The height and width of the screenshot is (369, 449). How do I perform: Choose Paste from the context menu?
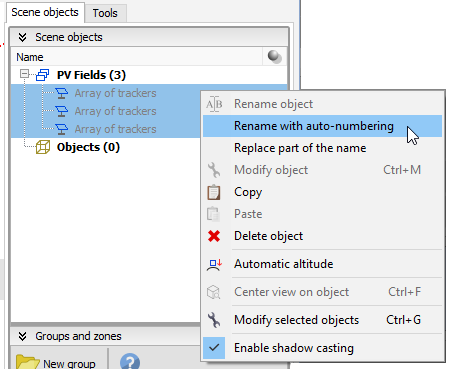(322, 214)
